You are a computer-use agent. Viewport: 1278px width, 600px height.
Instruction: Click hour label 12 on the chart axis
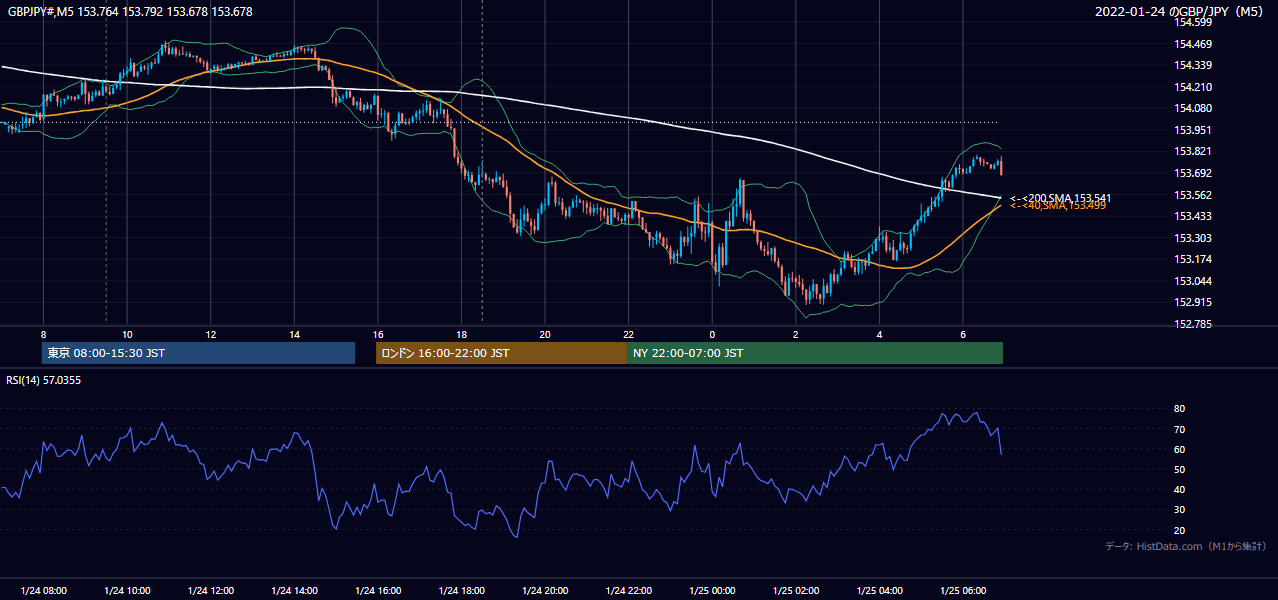(211, 334)
